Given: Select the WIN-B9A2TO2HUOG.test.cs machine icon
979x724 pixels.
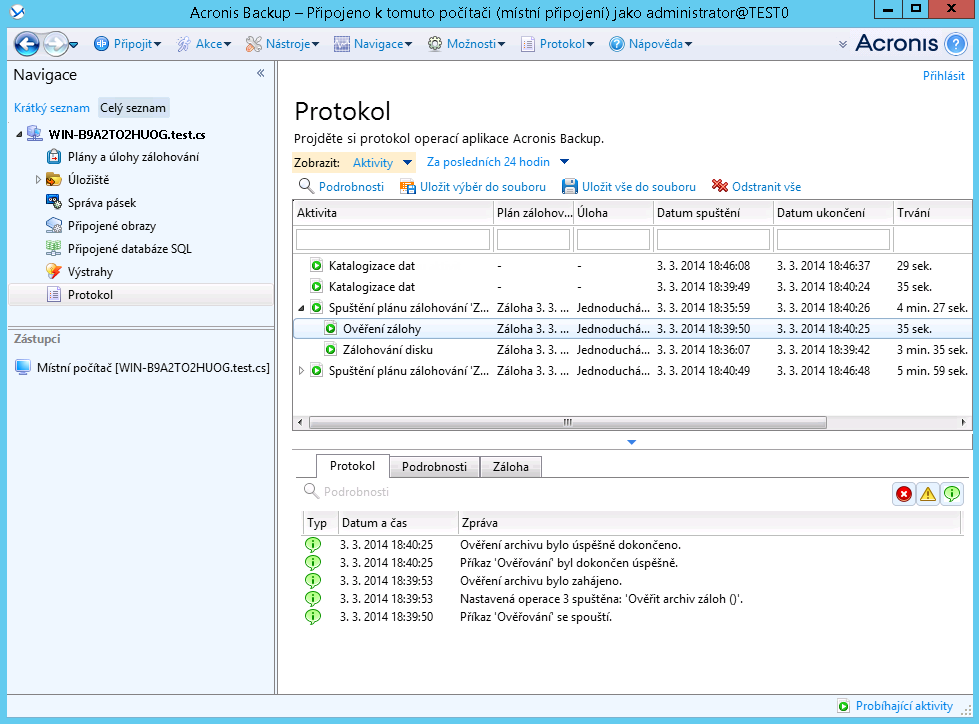Looking at the screenshot, I should (35, 134).
